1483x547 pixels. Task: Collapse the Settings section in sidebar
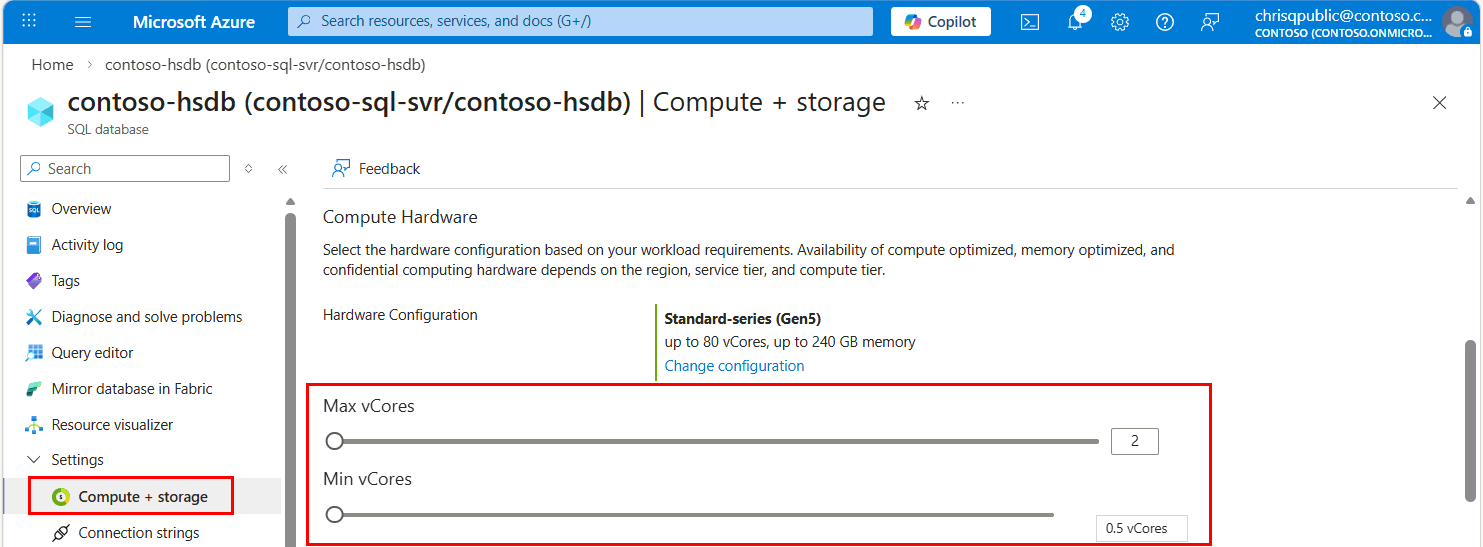click(x=33, y=460)
